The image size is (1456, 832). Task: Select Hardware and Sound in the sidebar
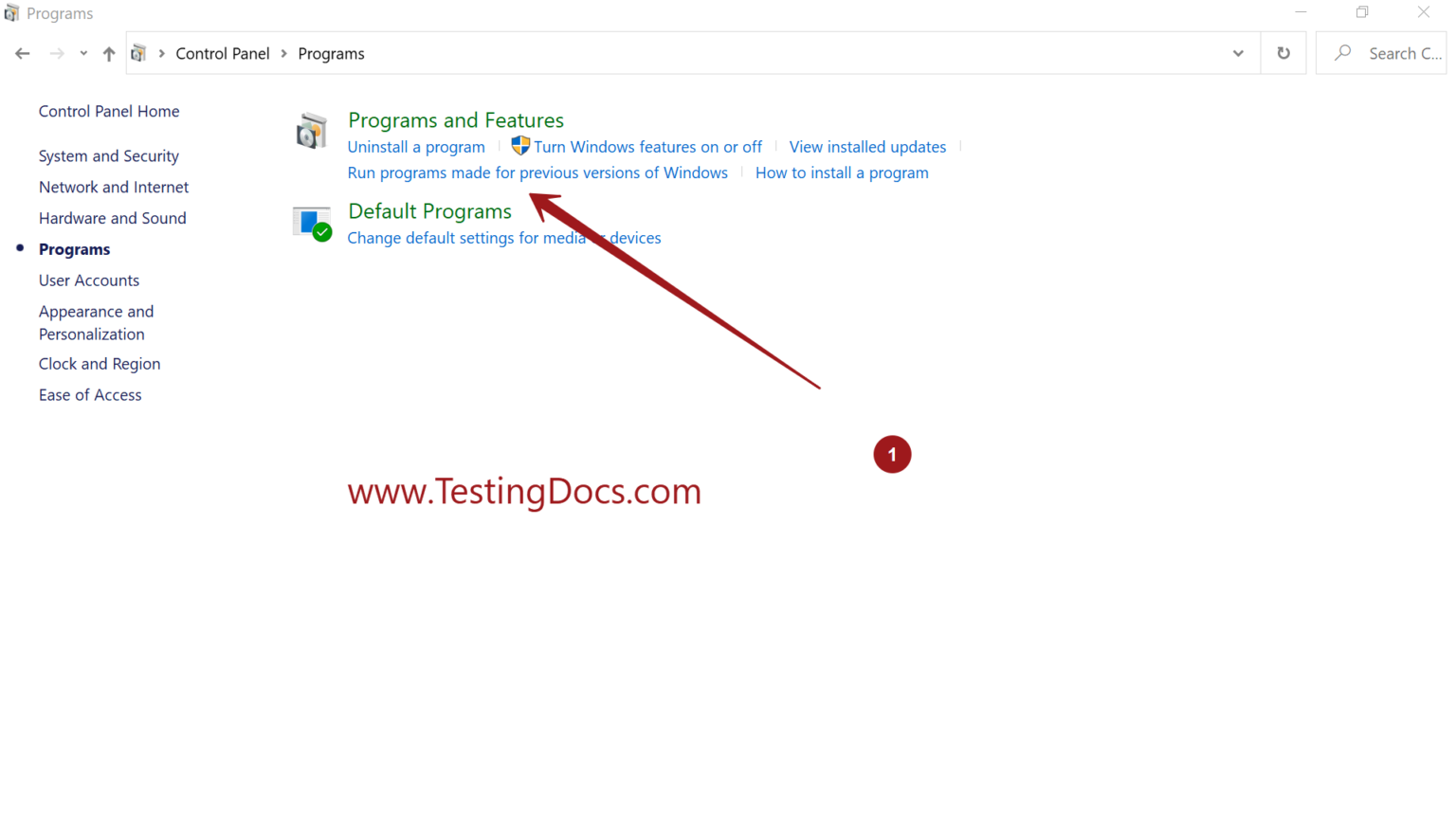point(112,218)
